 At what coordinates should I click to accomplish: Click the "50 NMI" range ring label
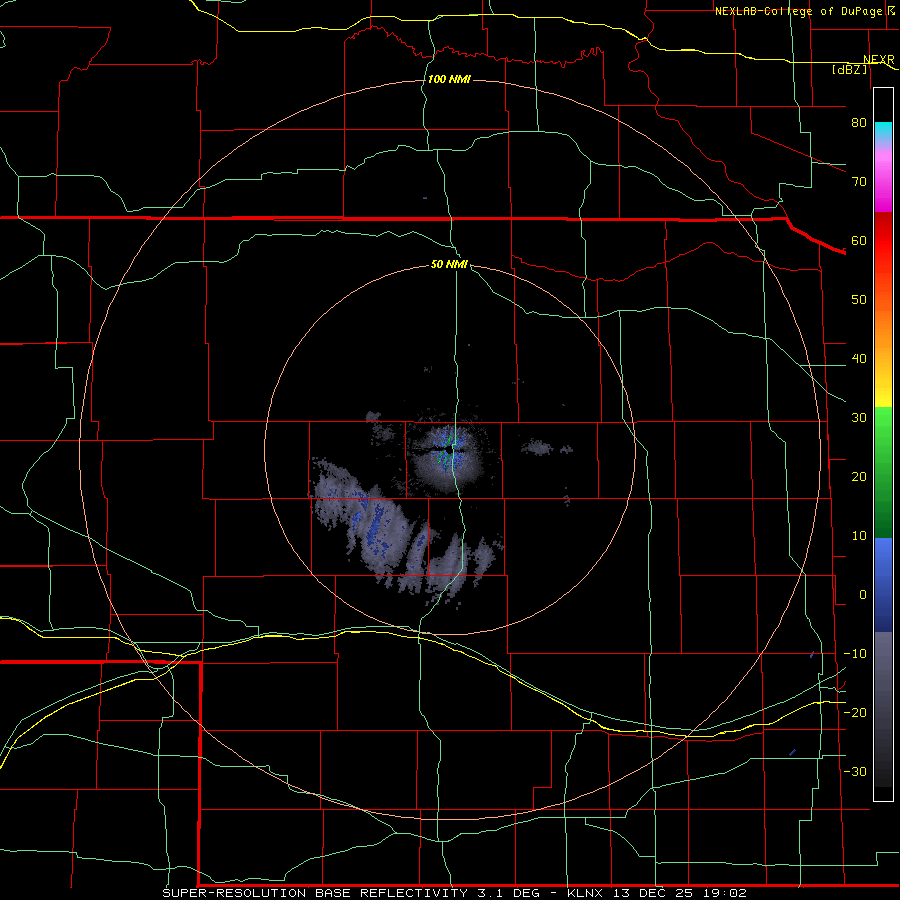pyautogui.click(x=449, y=264)
